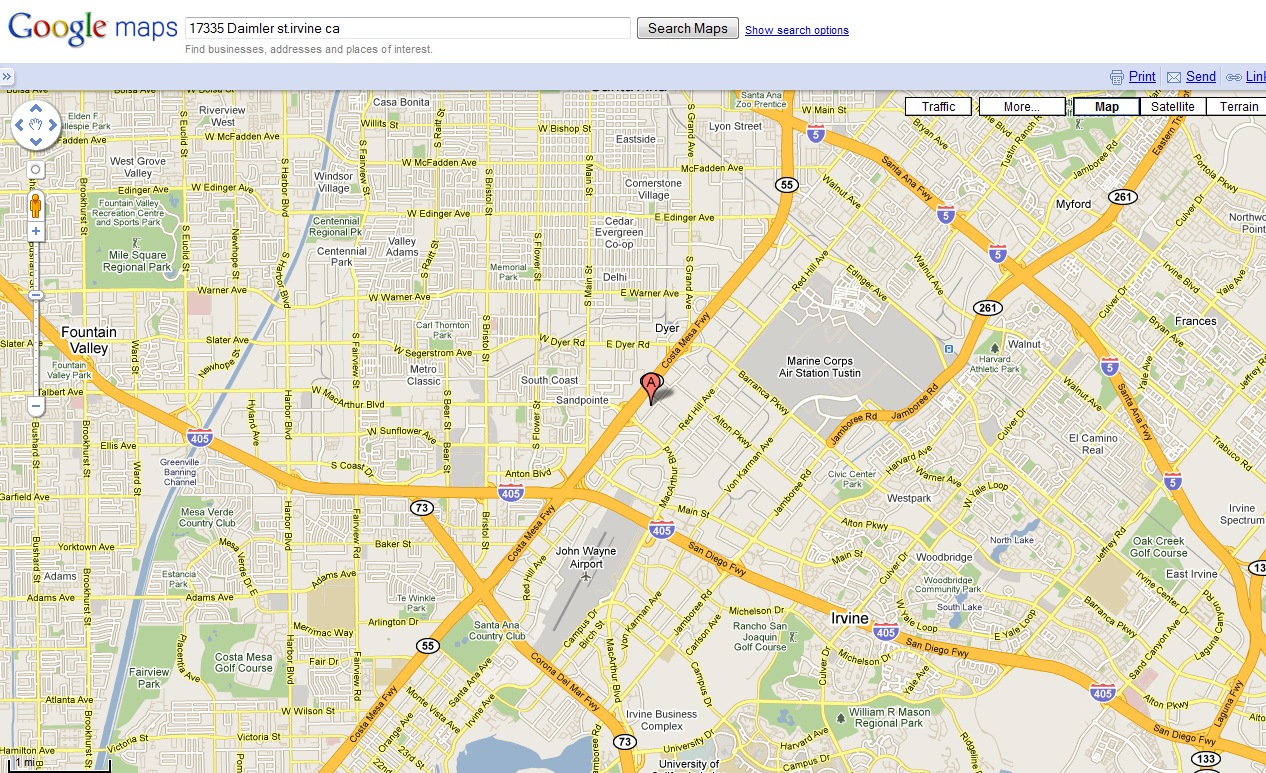Expand the collapsed left side panel
This screenshot has height=773, width=1266.
pos(6,76)
